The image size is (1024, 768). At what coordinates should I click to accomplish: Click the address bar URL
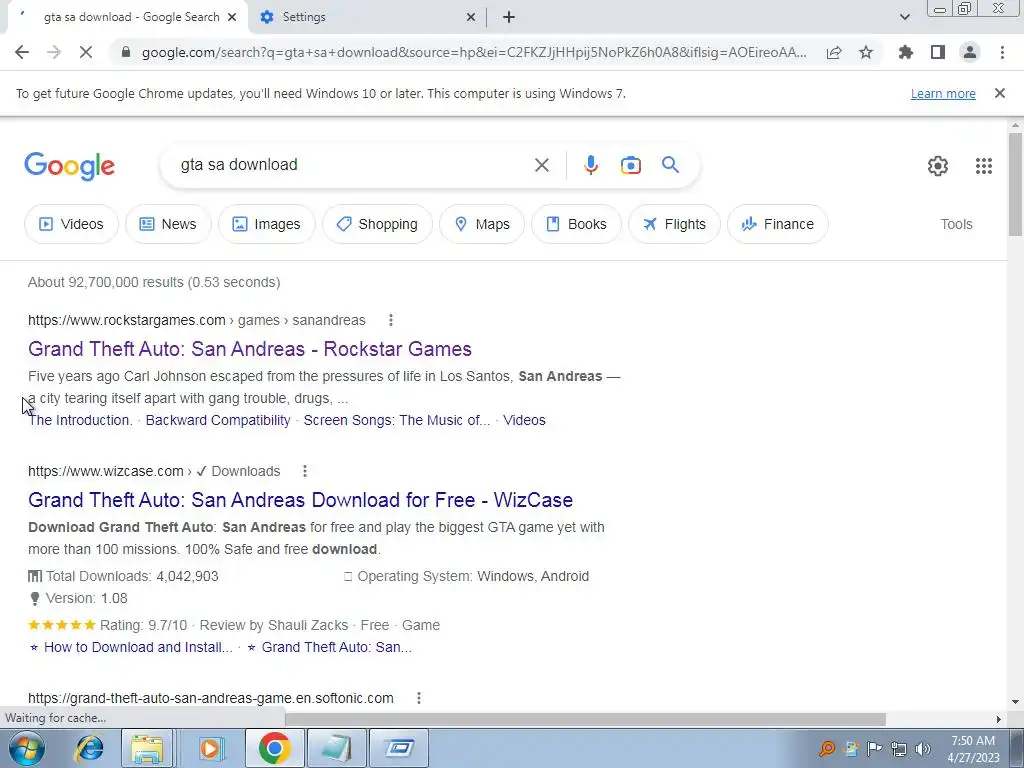point(474,52)
